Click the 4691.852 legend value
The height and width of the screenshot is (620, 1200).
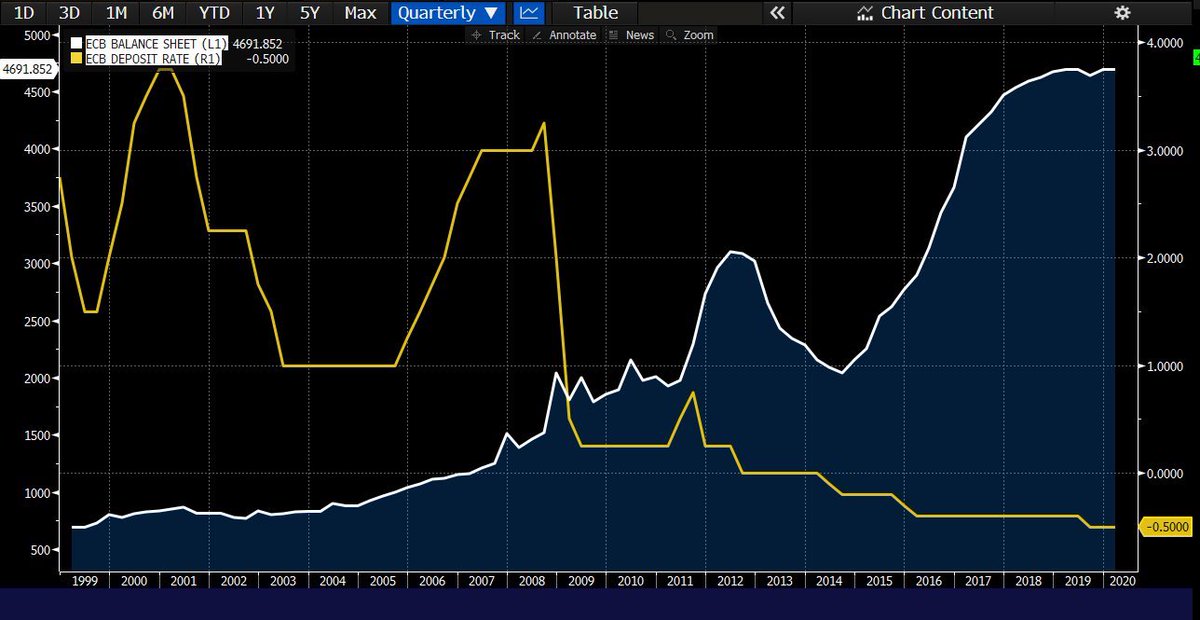click(257, 44)
